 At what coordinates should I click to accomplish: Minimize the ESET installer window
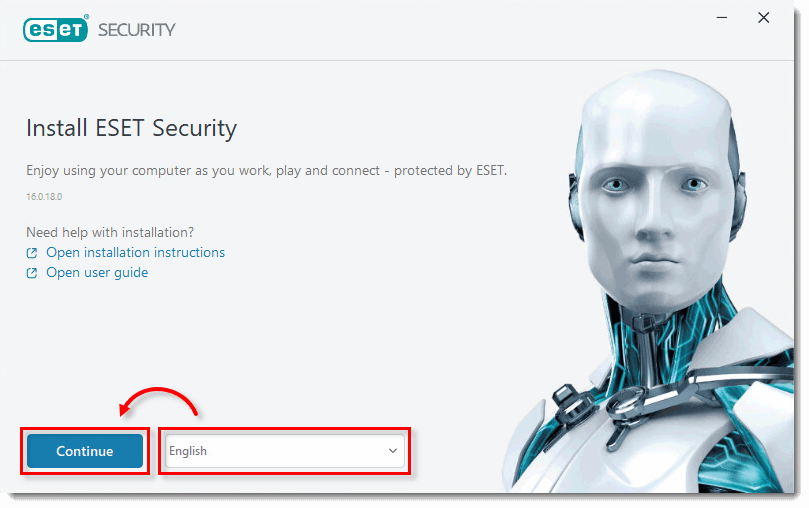click(x=722, y=18)
